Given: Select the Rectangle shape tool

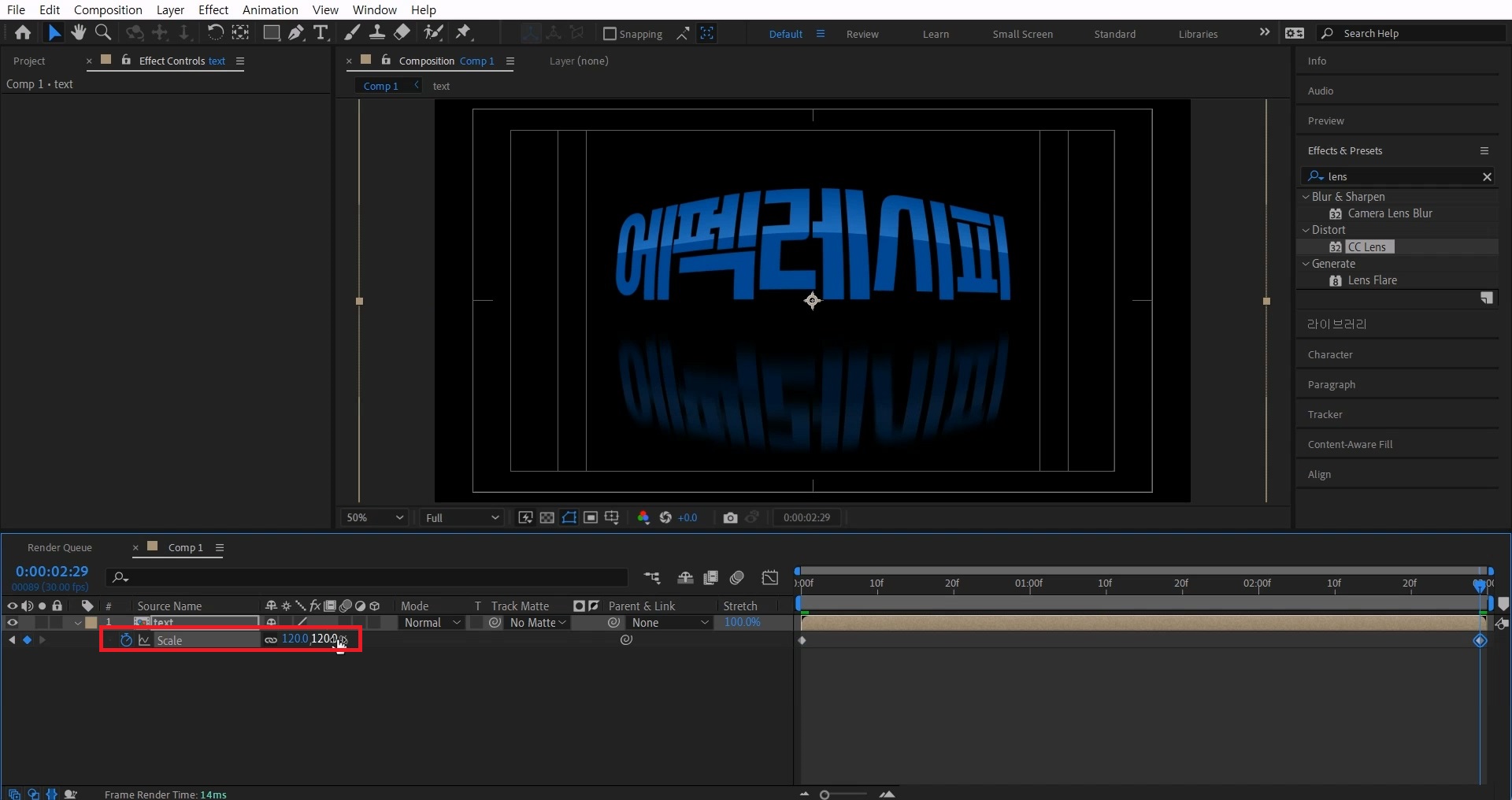Looking at the screenshot, I should click(x=271, y=32).
